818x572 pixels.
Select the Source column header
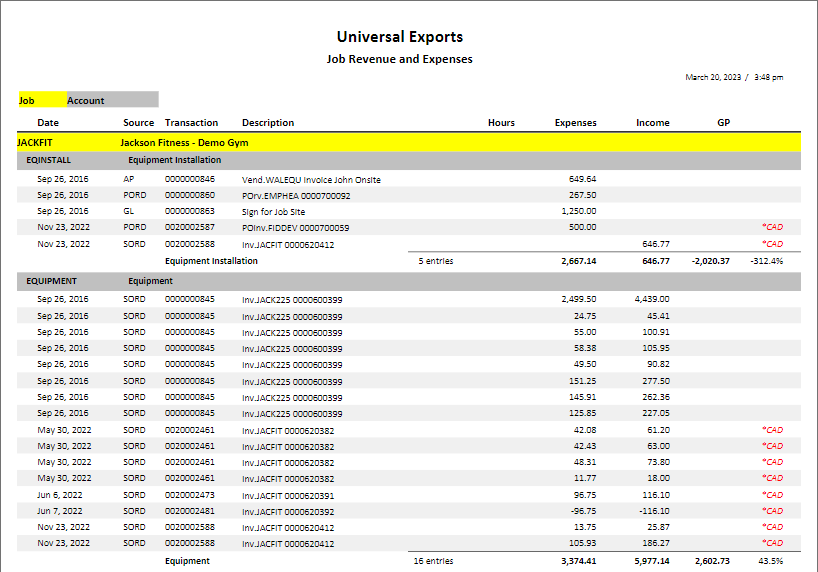(138, 123)
